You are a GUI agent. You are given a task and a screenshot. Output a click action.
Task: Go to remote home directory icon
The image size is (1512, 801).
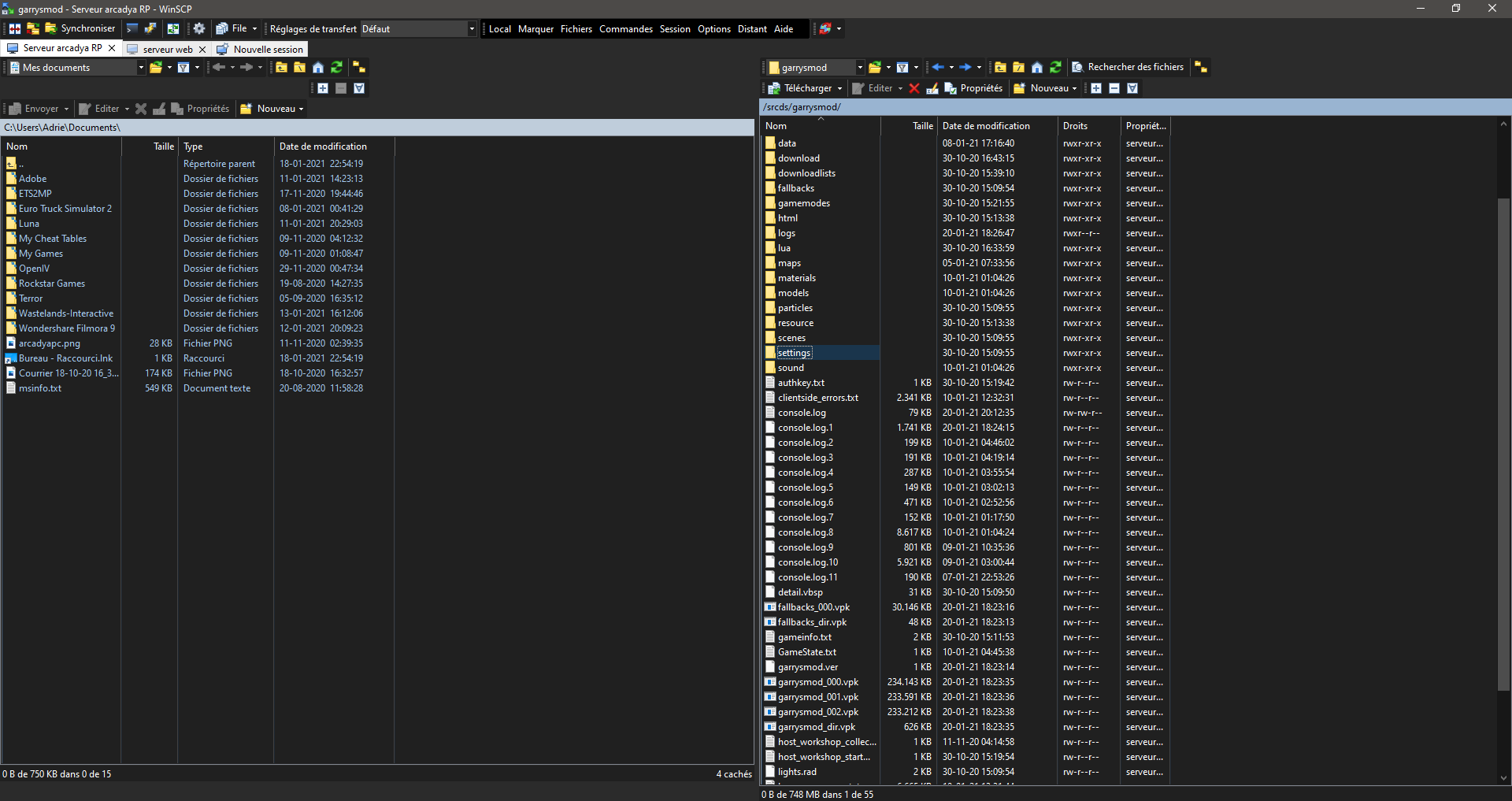[x=1037, y=68]
